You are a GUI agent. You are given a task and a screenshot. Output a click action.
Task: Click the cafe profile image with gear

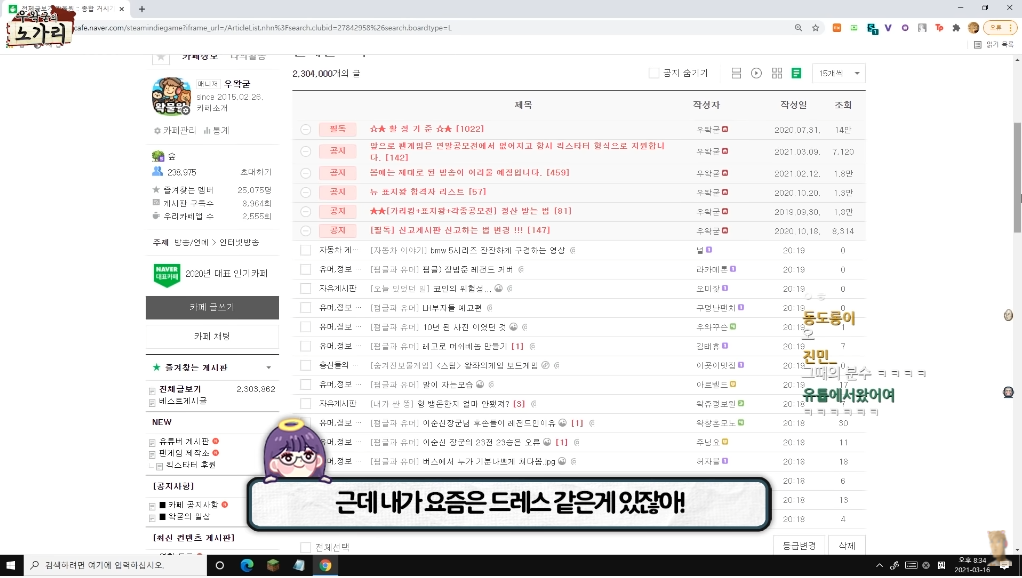point(171,96)
